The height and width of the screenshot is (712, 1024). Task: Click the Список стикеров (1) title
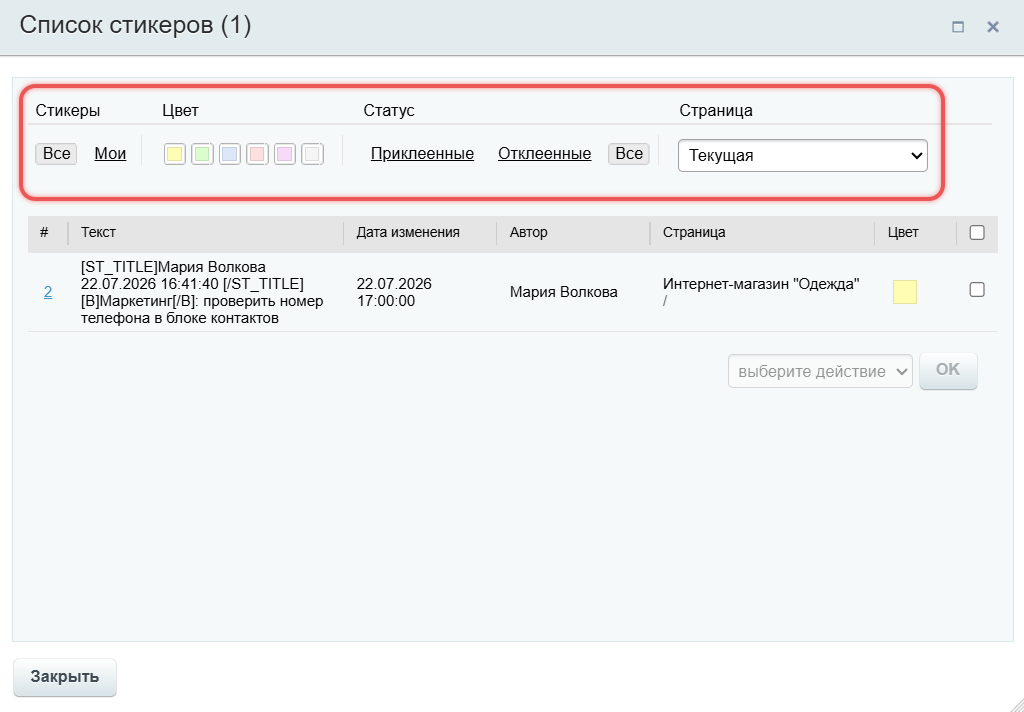135,25
